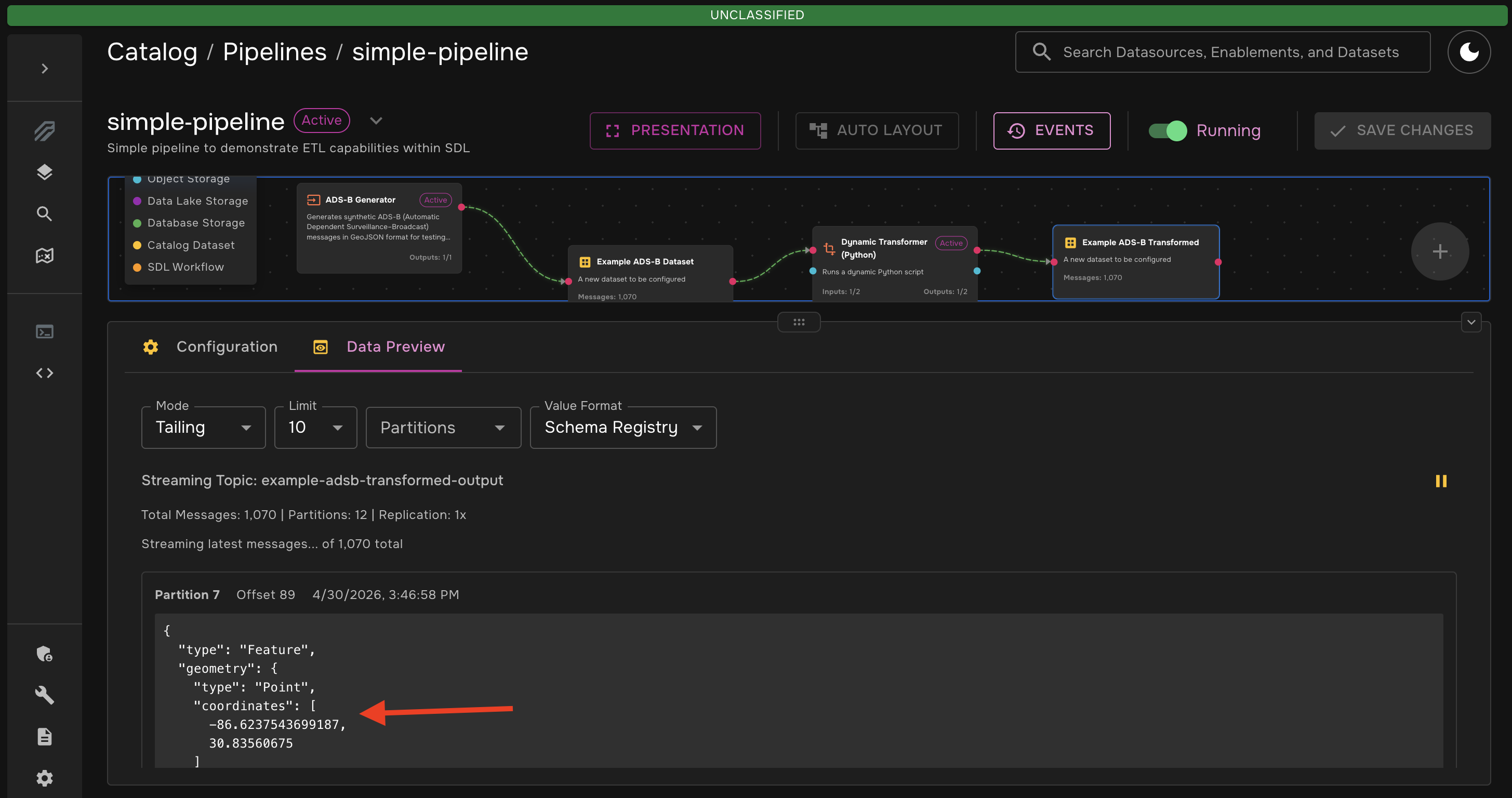Switch to the Configuration tab
1512x798 pixels.
click(x=210, y=347)
